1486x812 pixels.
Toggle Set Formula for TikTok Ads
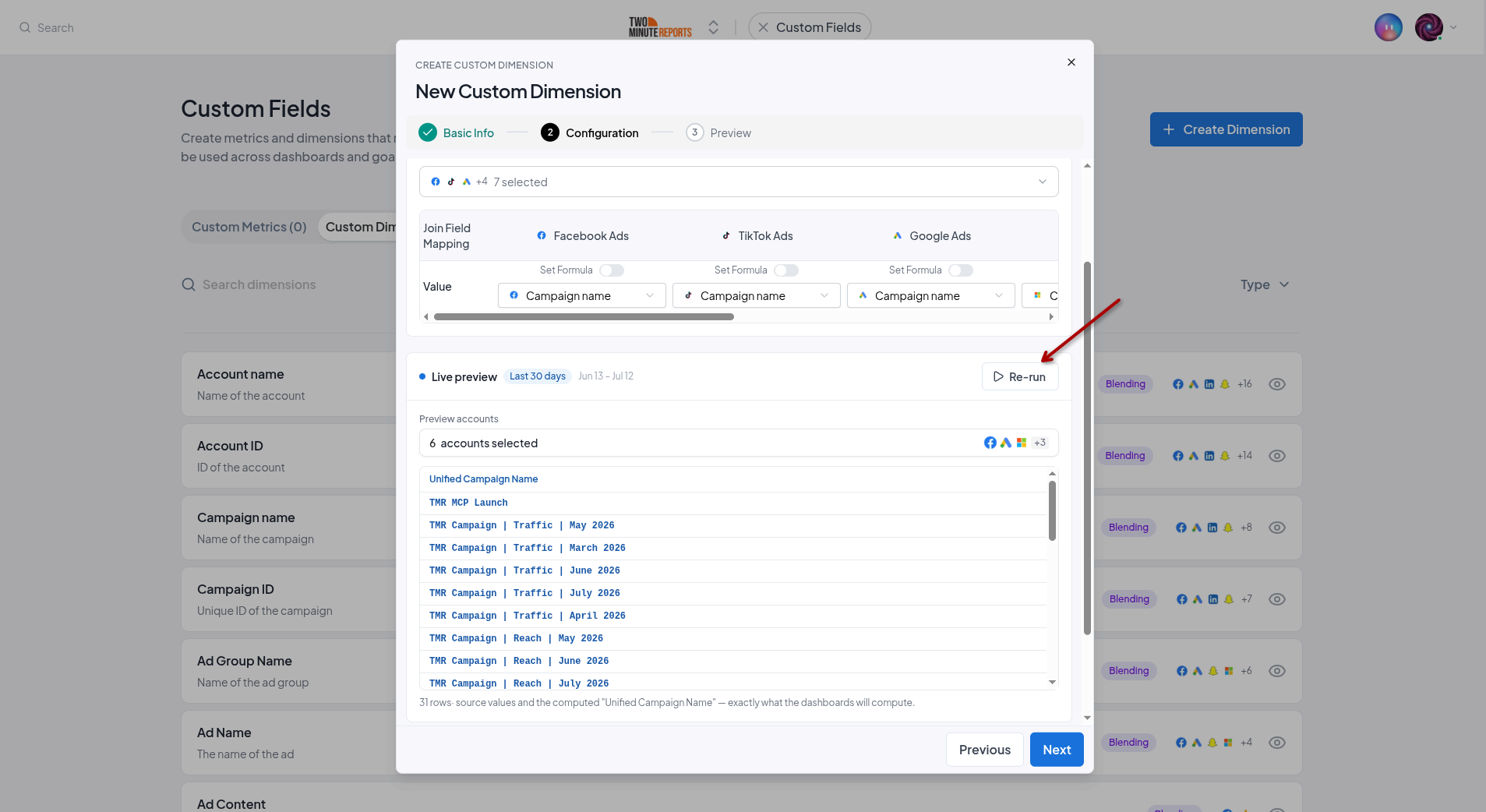(x=786, y=270)
